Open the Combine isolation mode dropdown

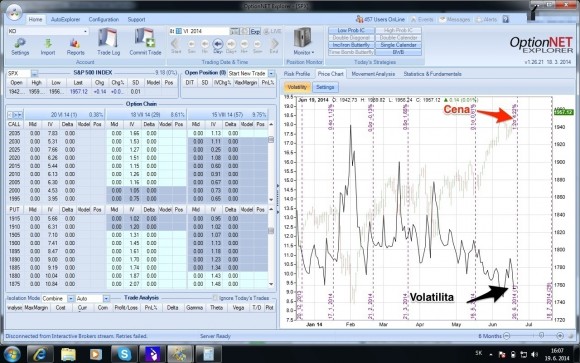click(70, 298)
